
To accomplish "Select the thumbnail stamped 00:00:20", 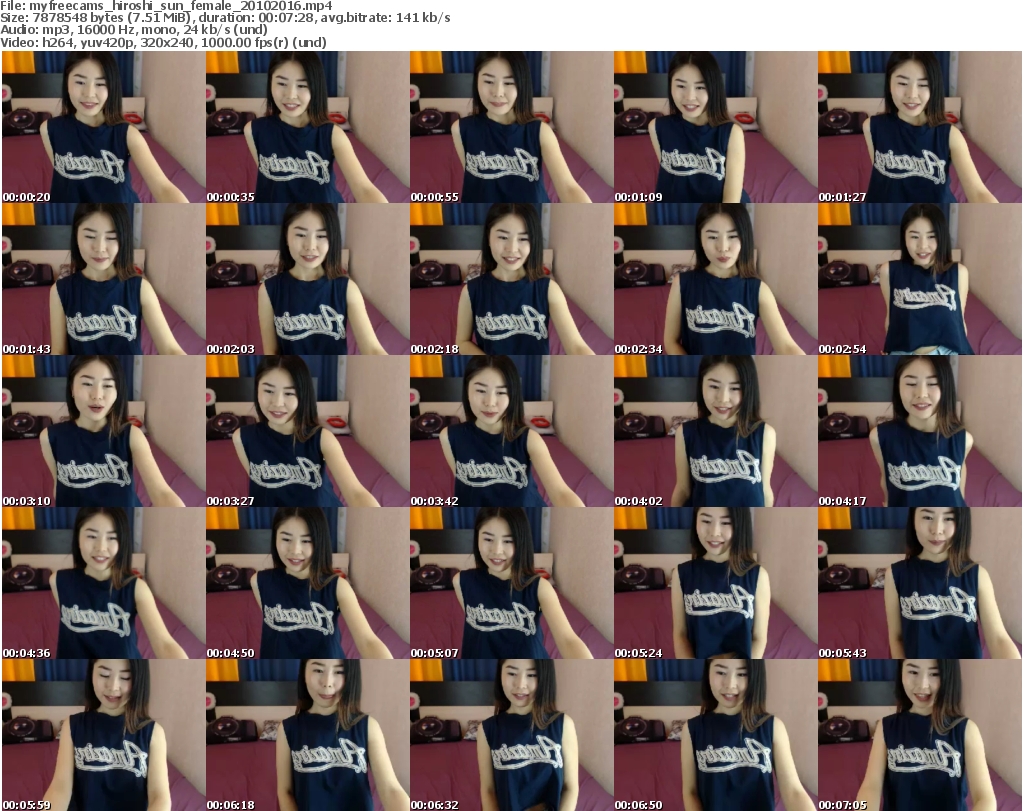I will pyautogui.click(x=103, y=127).
